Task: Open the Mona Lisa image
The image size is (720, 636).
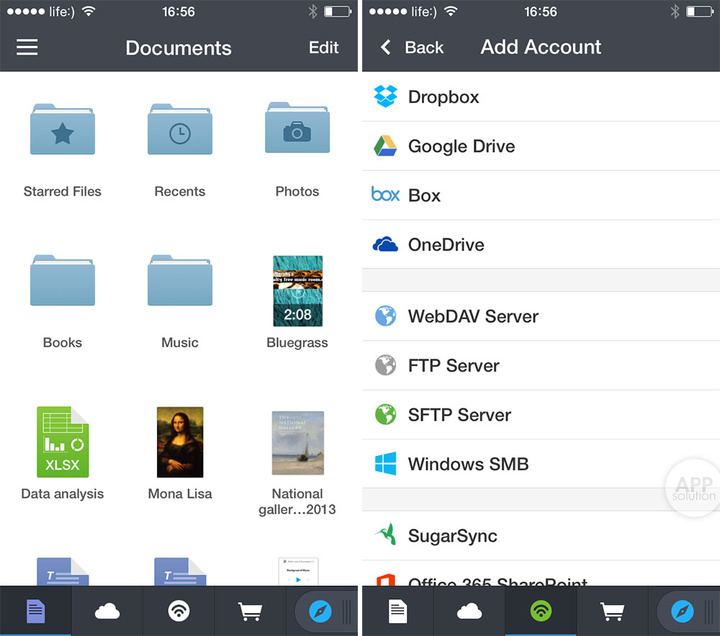Action: [180, 441]
